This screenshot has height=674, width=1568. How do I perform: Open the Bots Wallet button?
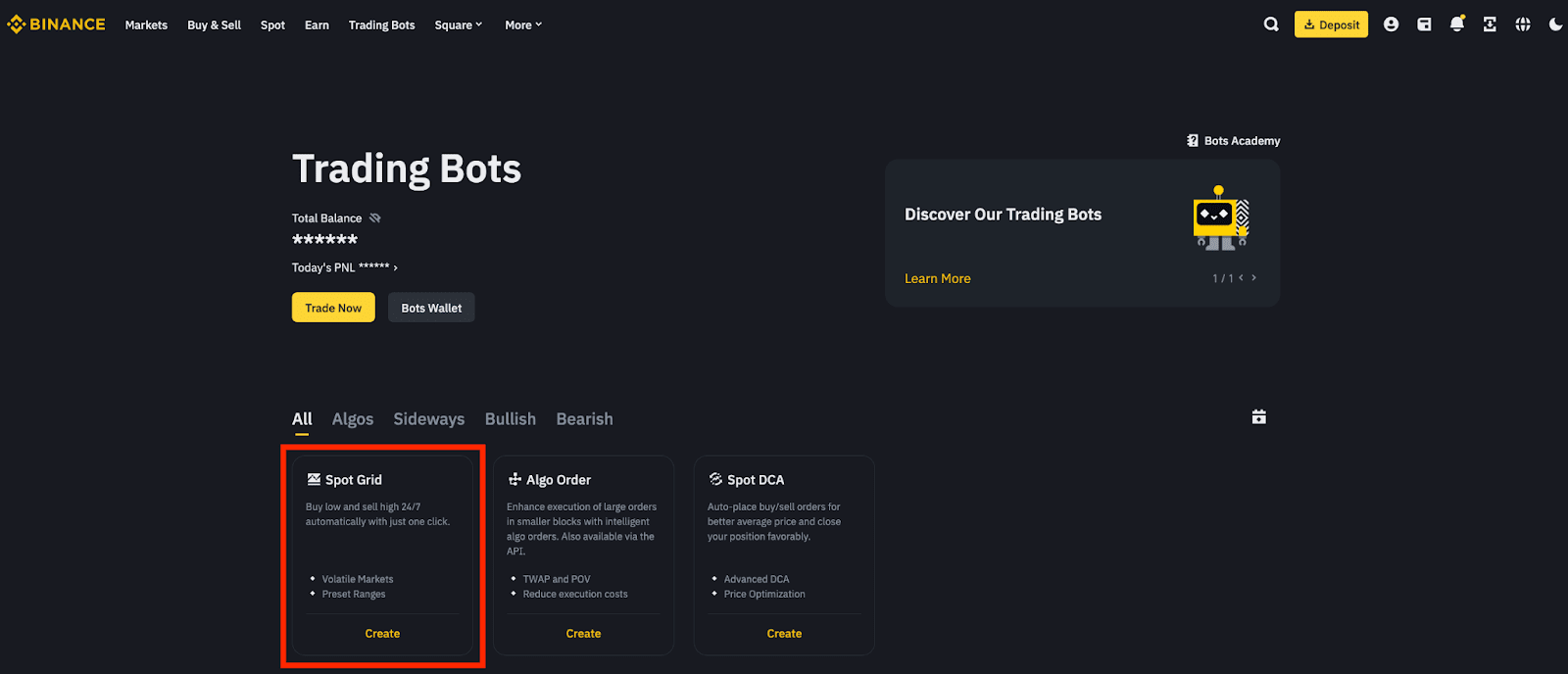431,308
